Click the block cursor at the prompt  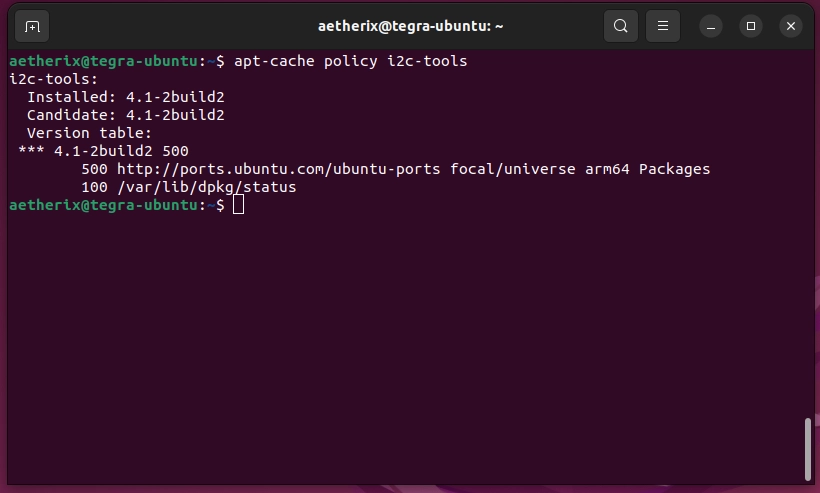coord(238,205)
